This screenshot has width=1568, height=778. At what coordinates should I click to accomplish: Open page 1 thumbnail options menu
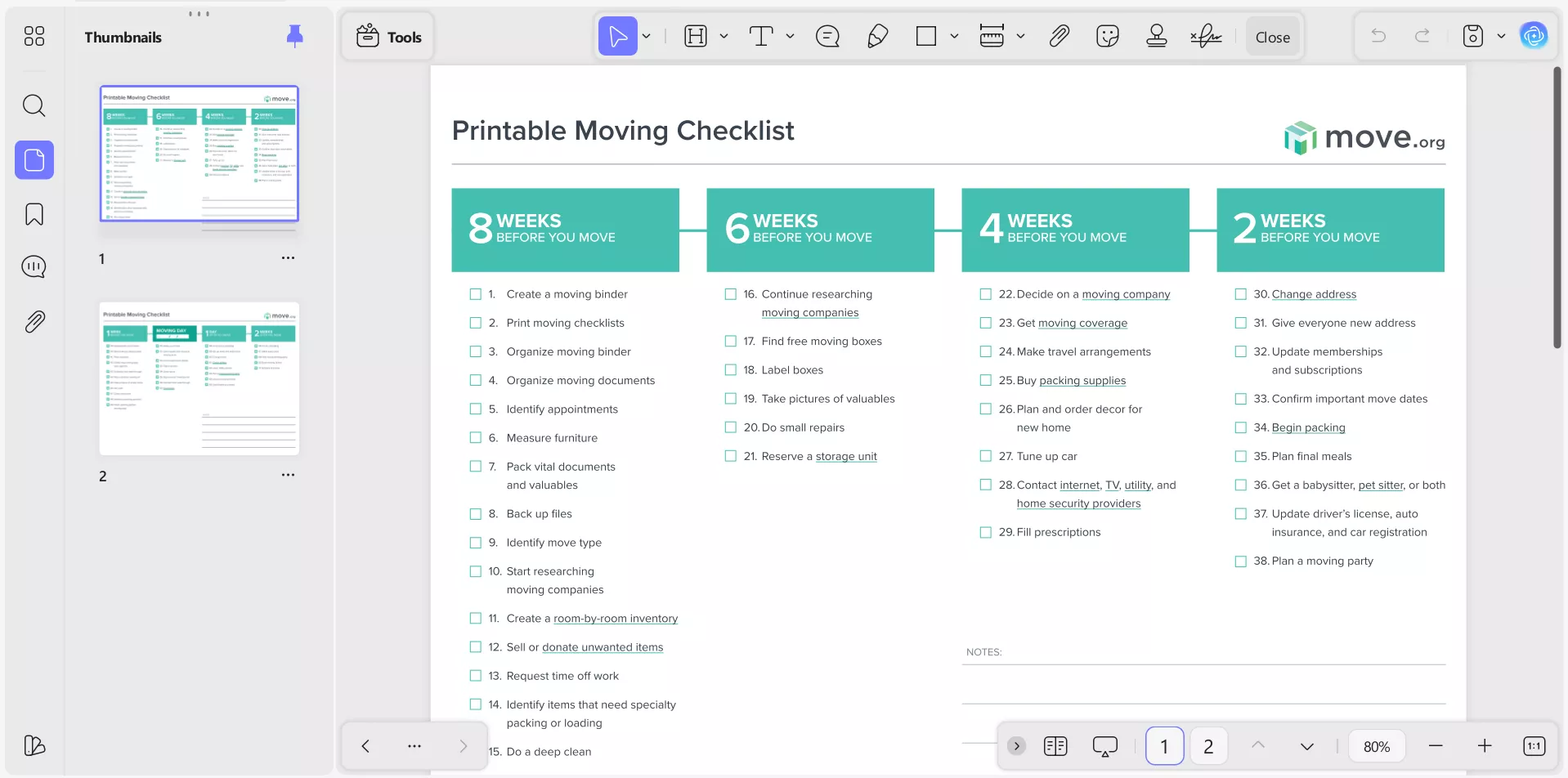tap(288, 258)
